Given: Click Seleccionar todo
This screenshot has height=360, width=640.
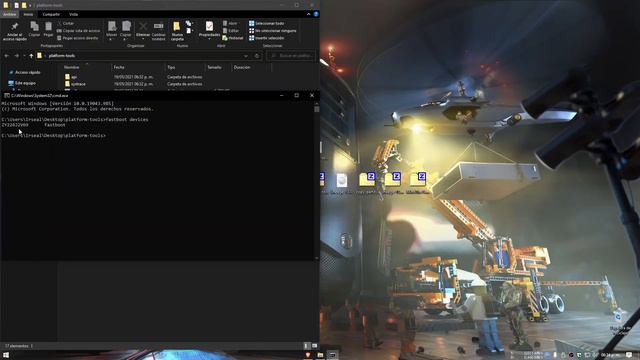Looking at the screenshot, I should [267, 23].
